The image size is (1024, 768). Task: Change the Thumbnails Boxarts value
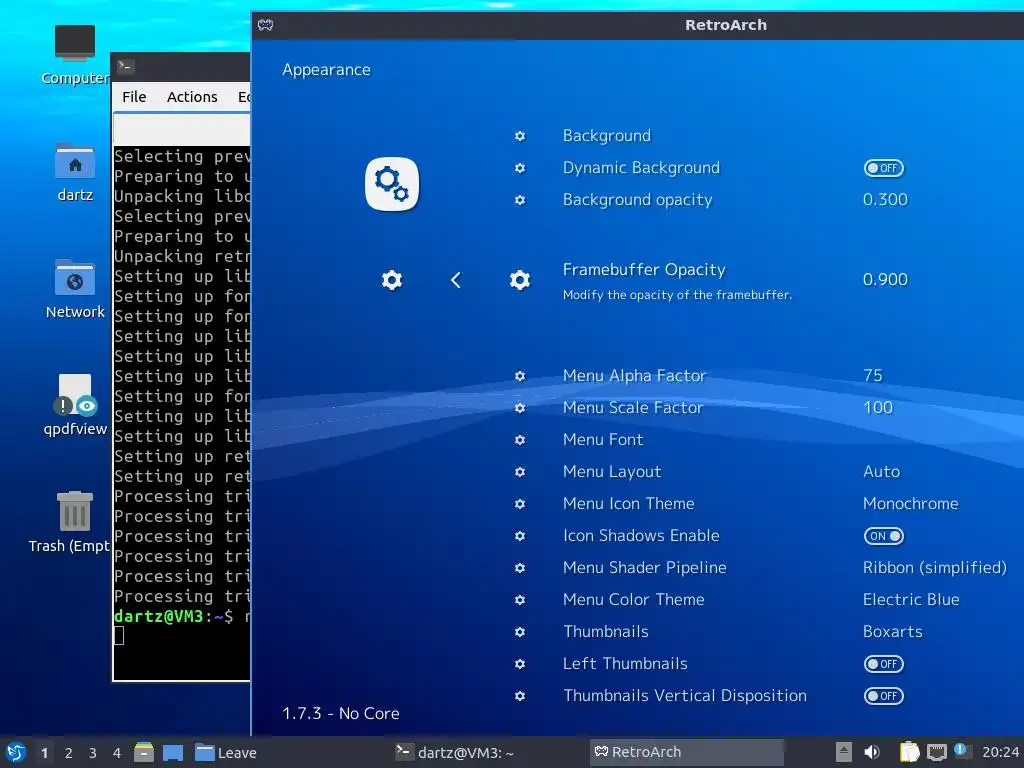point(893,632)
